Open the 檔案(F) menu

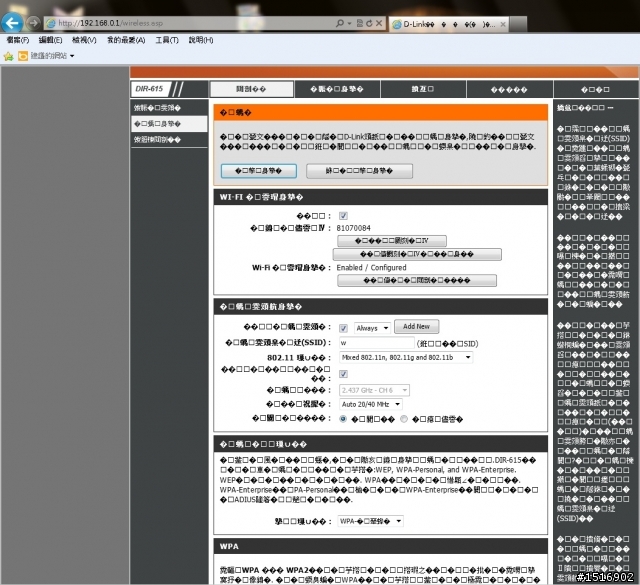coord(18,40)
